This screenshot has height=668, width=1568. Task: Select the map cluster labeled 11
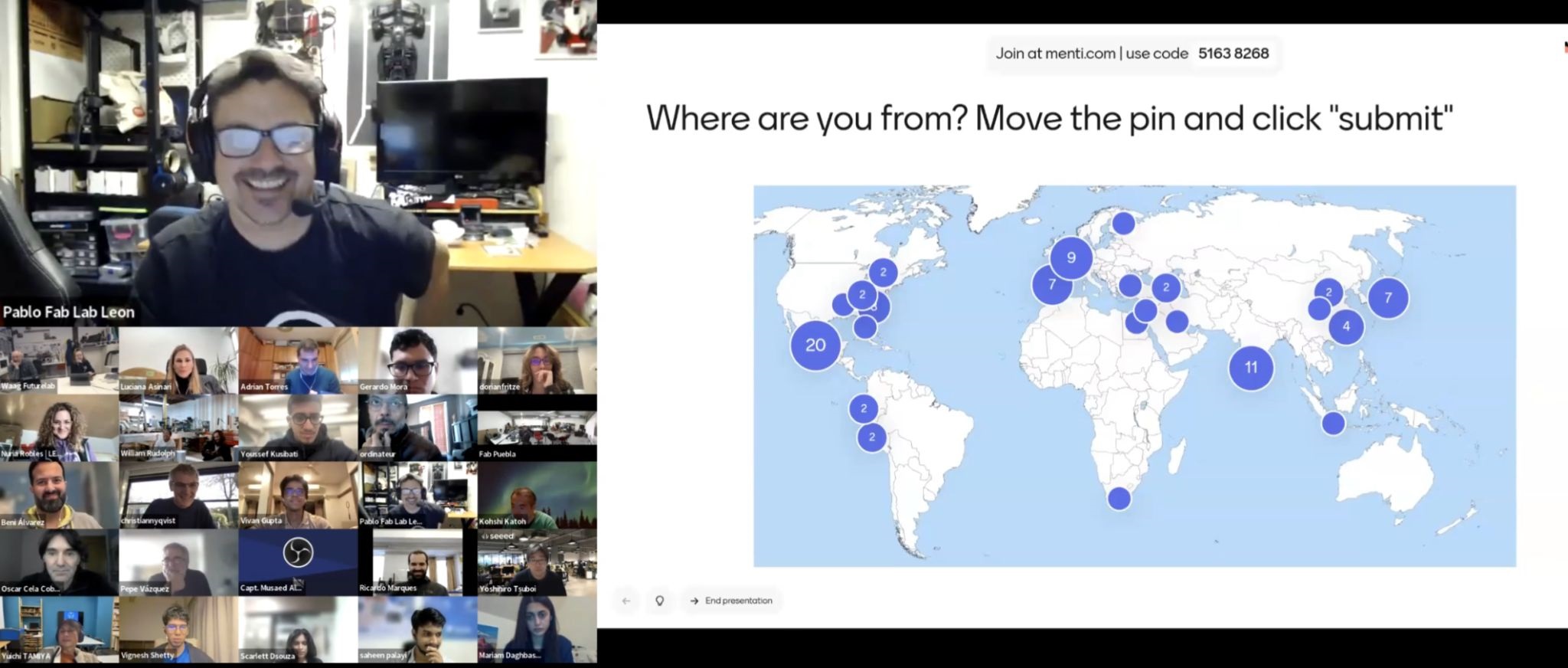1250,368
